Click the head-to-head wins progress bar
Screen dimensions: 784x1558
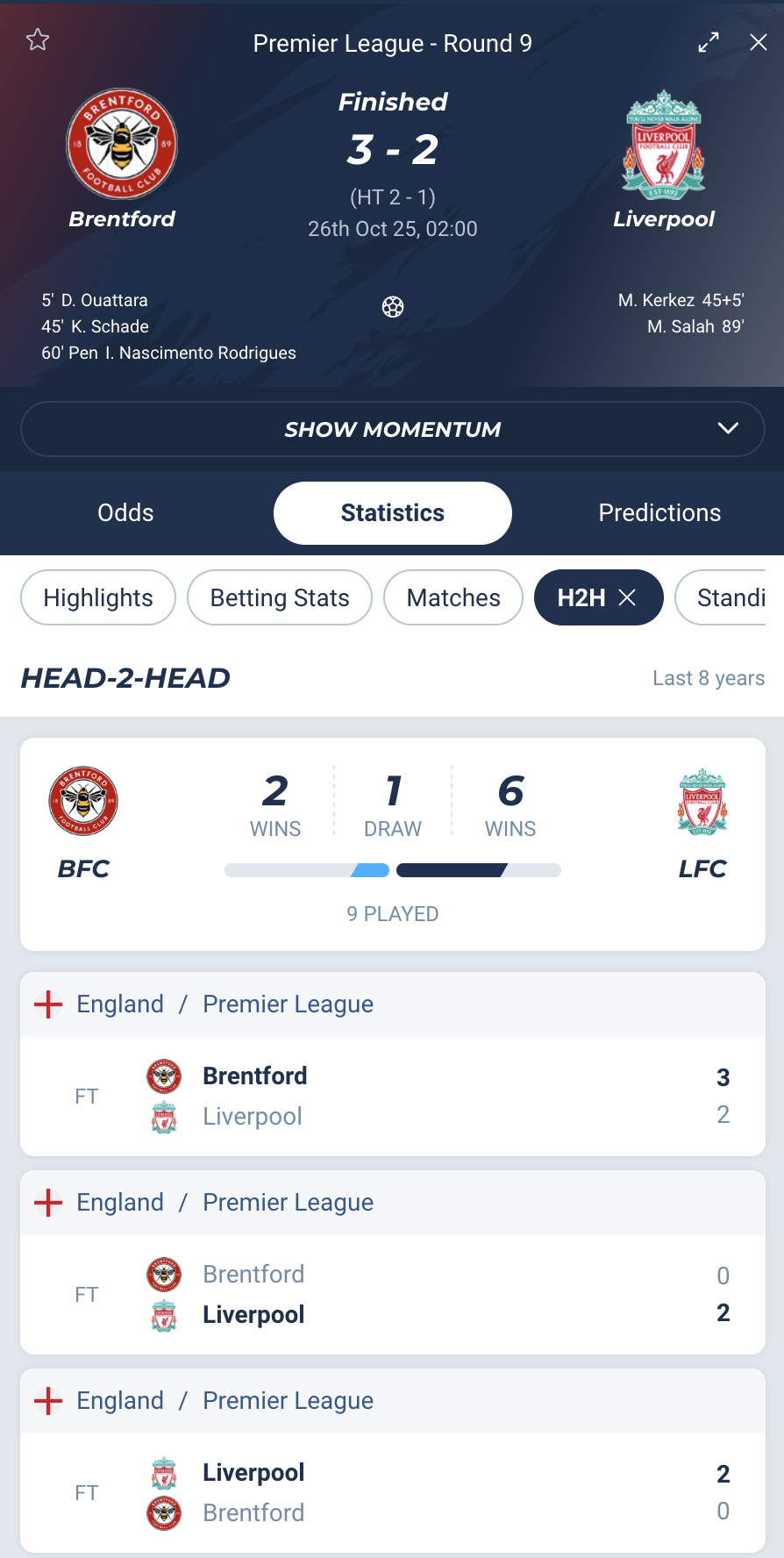(393, 870)
